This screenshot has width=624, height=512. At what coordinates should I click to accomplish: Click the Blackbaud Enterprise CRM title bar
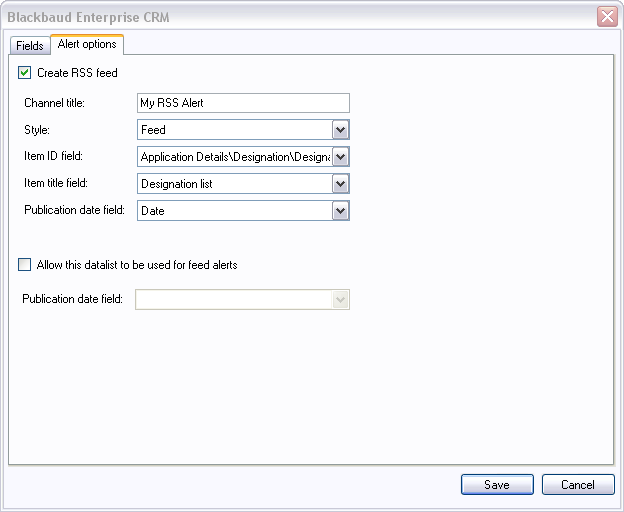[300, 16]
